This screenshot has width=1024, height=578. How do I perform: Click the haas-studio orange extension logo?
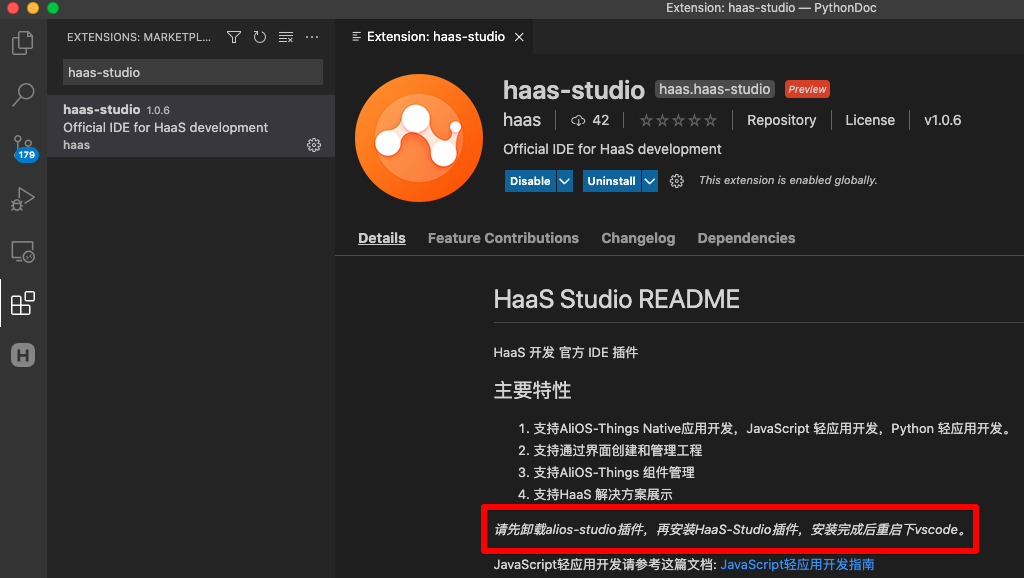(419, 138)
